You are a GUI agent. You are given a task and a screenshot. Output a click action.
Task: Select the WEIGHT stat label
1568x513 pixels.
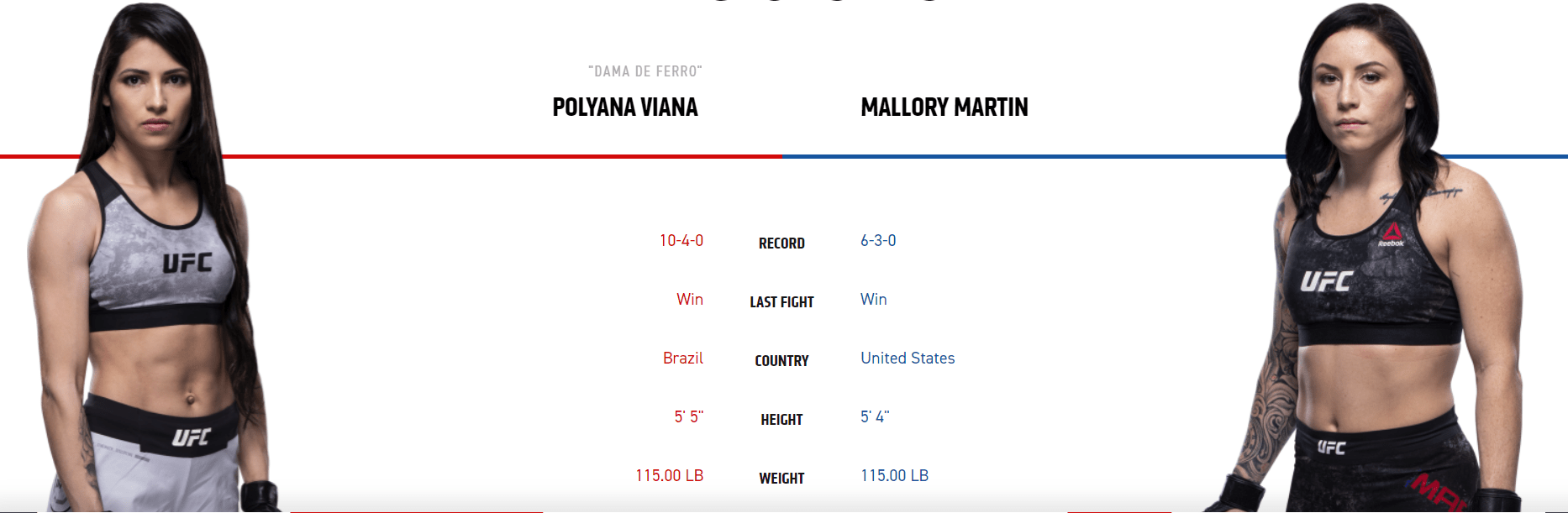pos(781,479)
